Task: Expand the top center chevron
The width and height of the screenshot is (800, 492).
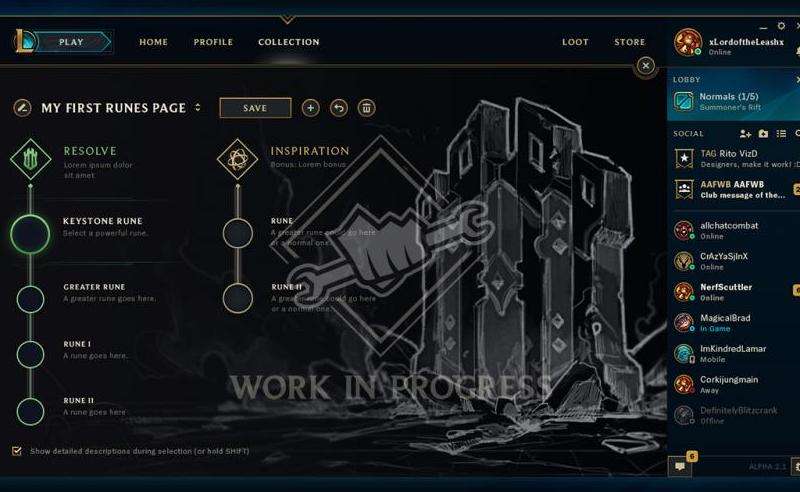Action: pos(287,20)
